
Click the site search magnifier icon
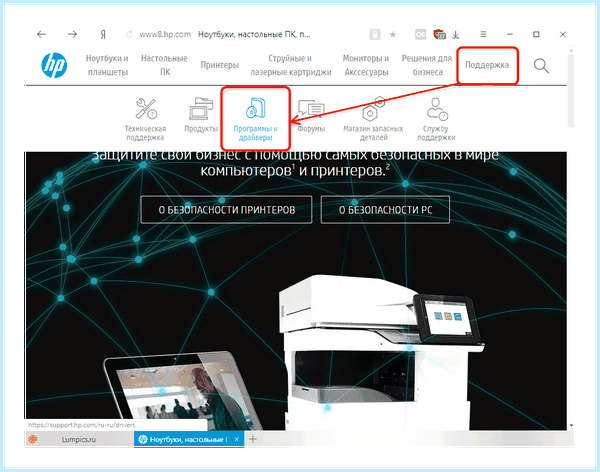coord(541,66)
